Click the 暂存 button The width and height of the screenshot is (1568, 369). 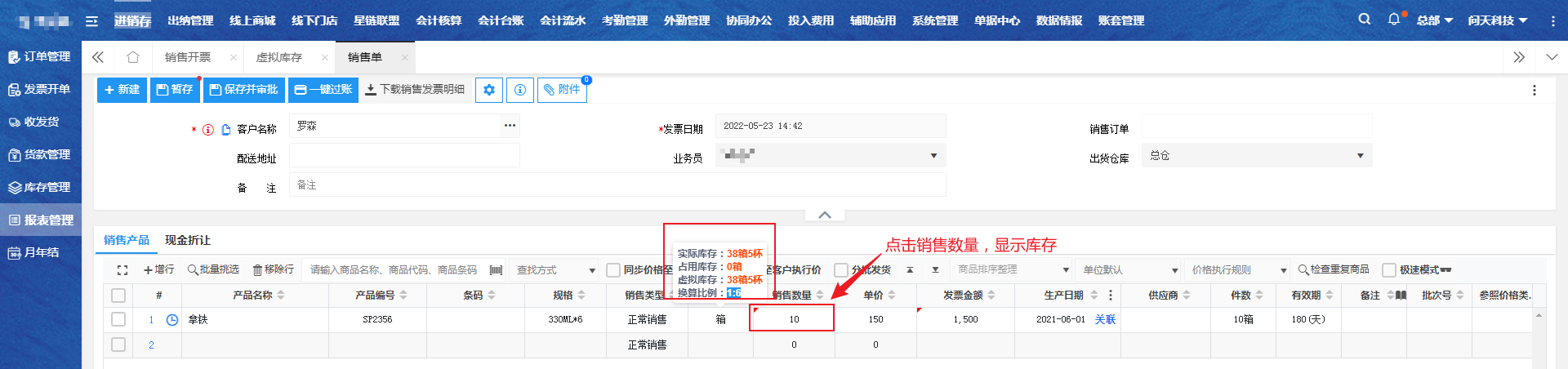point(175,90)
